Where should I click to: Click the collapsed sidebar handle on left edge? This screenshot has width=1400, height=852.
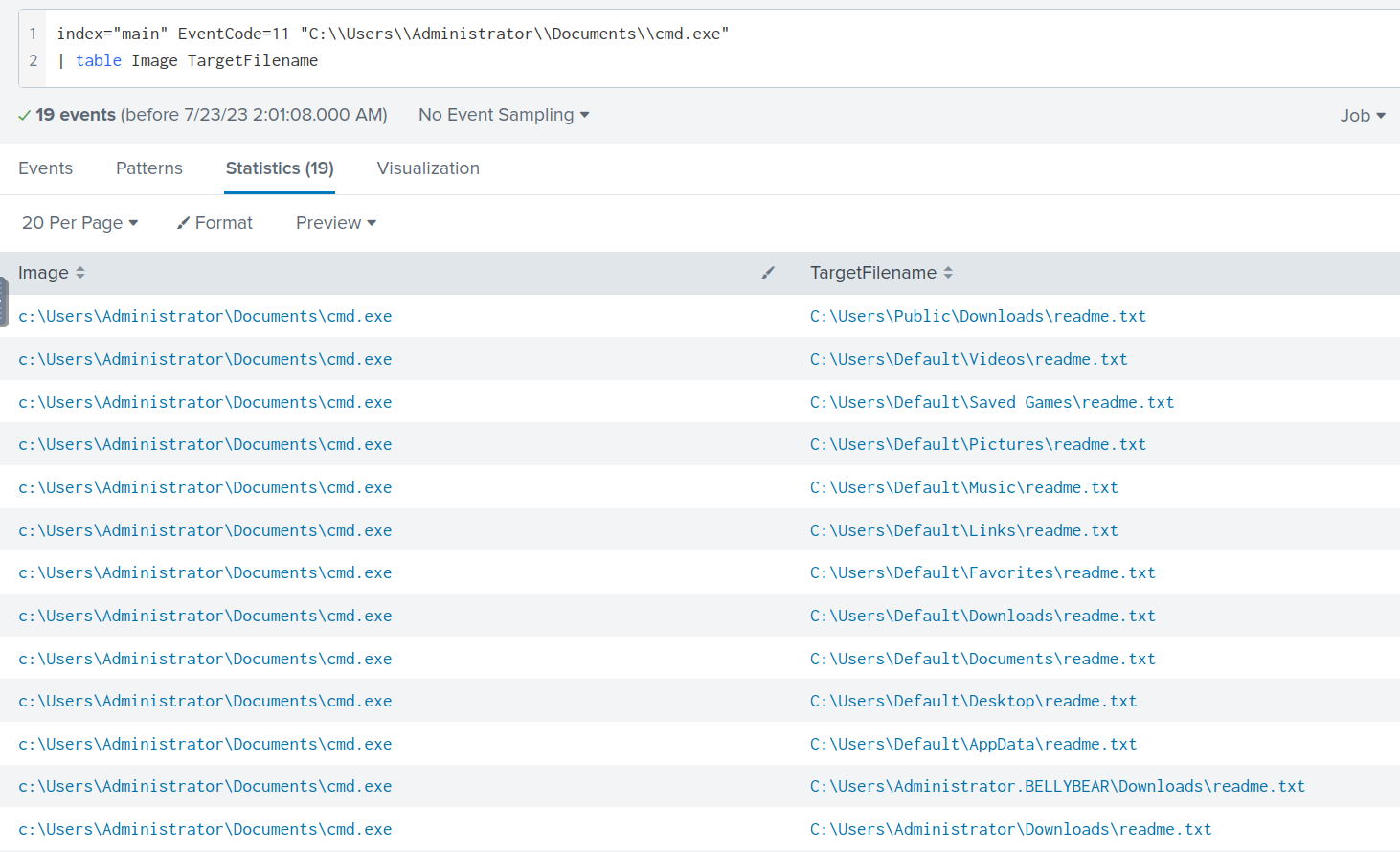click(4, 302)
